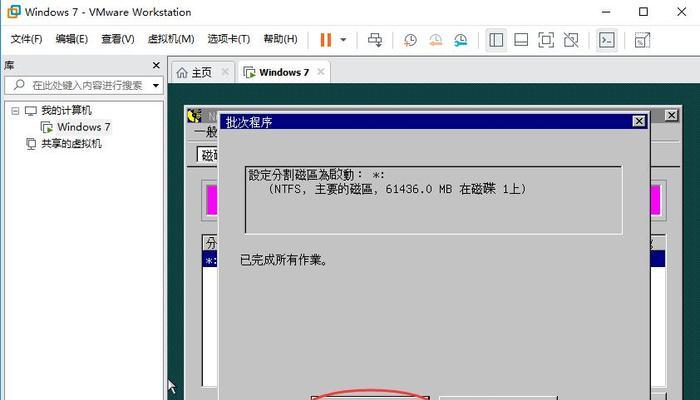The image size is (700, 400).
Task: Select 我的计算机 in the library tree
Action: click(x=67, y=110)
